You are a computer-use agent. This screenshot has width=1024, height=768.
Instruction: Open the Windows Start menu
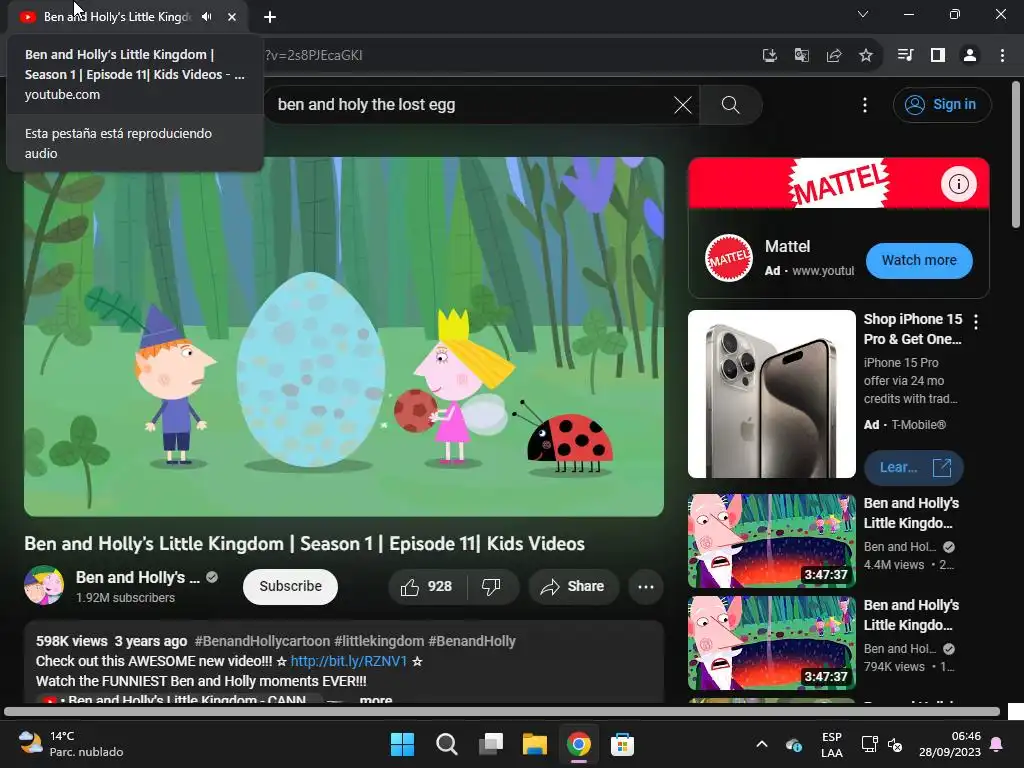tap(402, 744)
